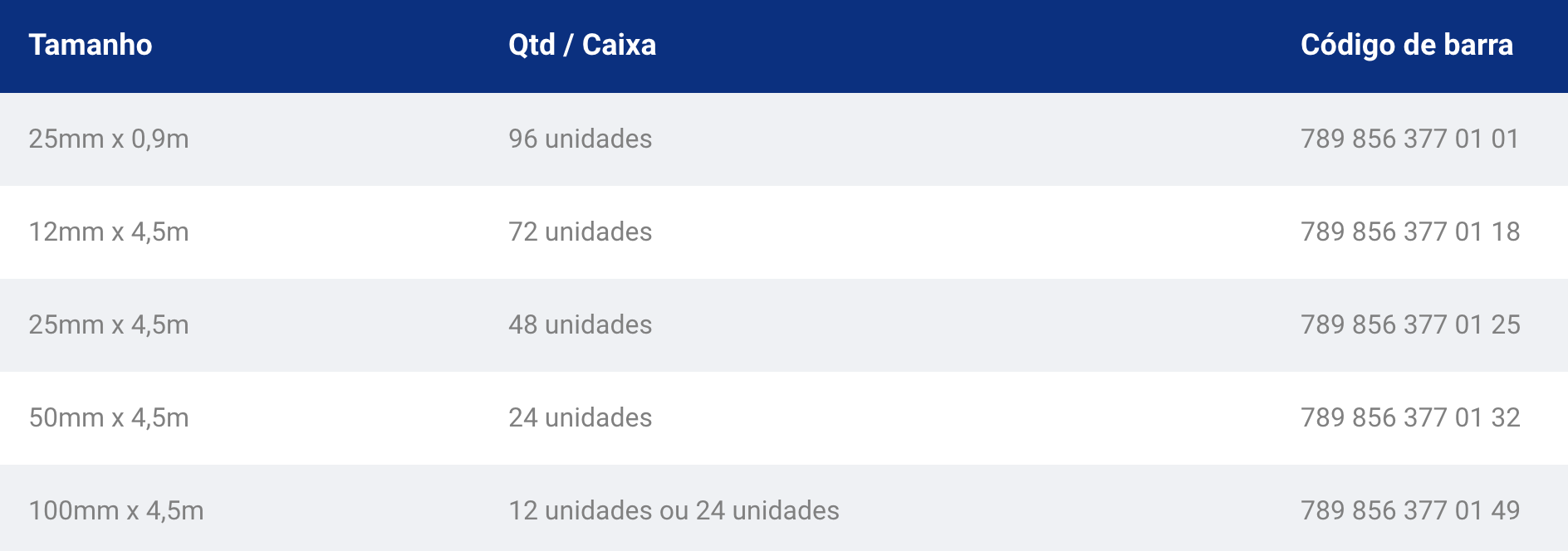
Task: Click the Tamanho column header
Action: [91, 45]
